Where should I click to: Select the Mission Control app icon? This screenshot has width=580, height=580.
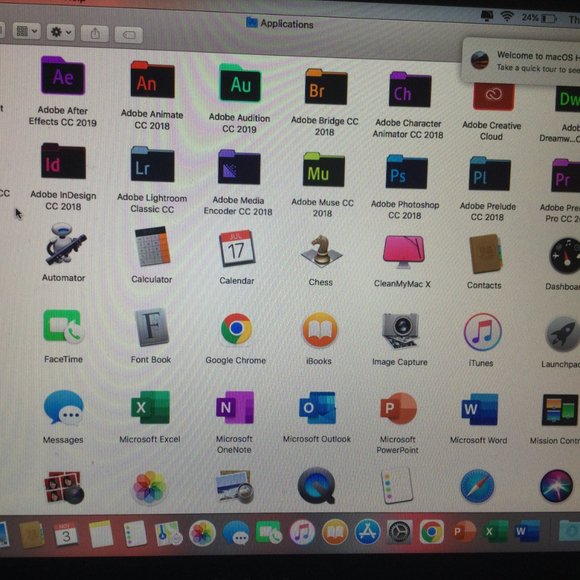(x=560, y=410)
